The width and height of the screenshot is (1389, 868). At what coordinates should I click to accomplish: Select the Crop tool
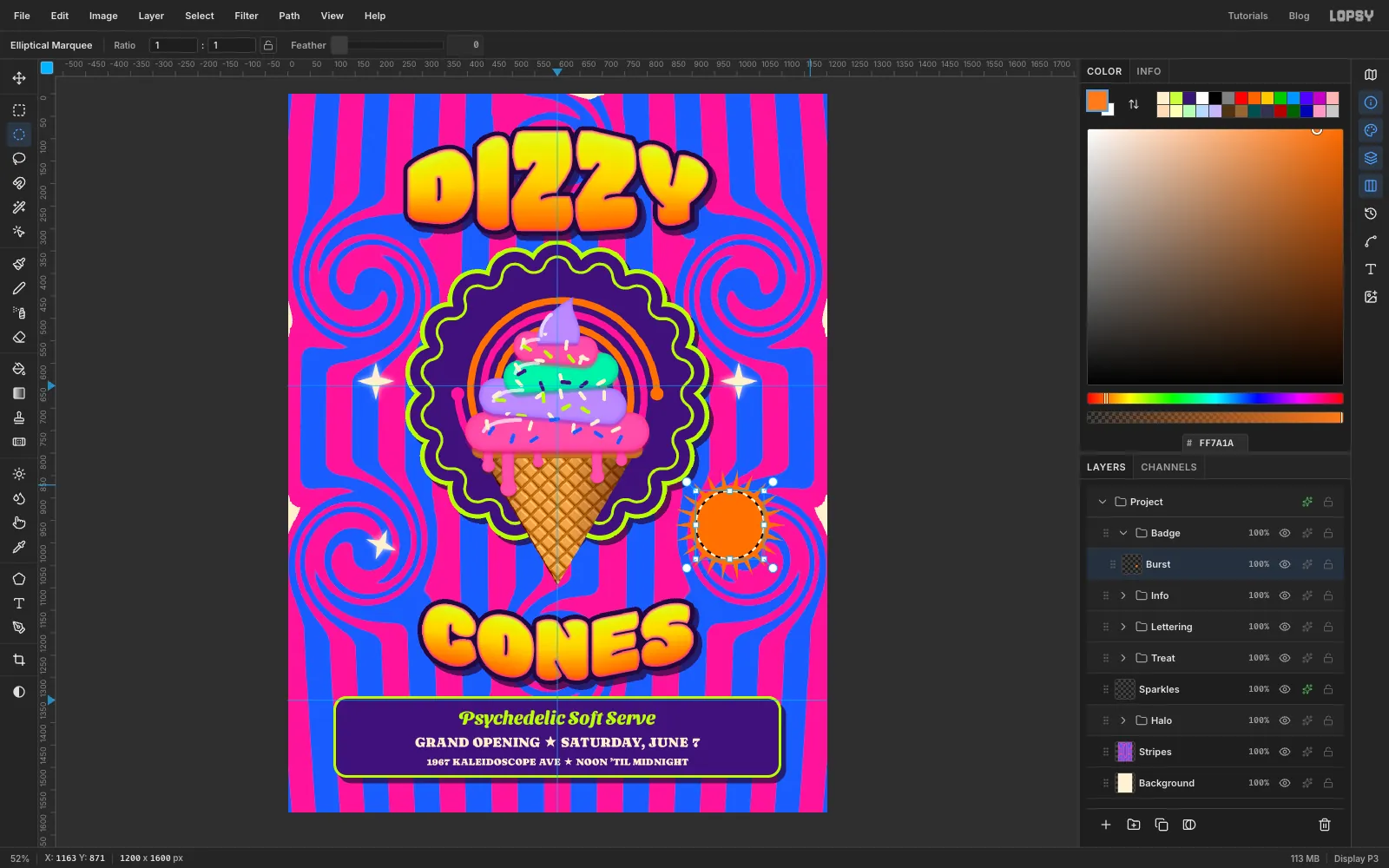click(19, 660)
